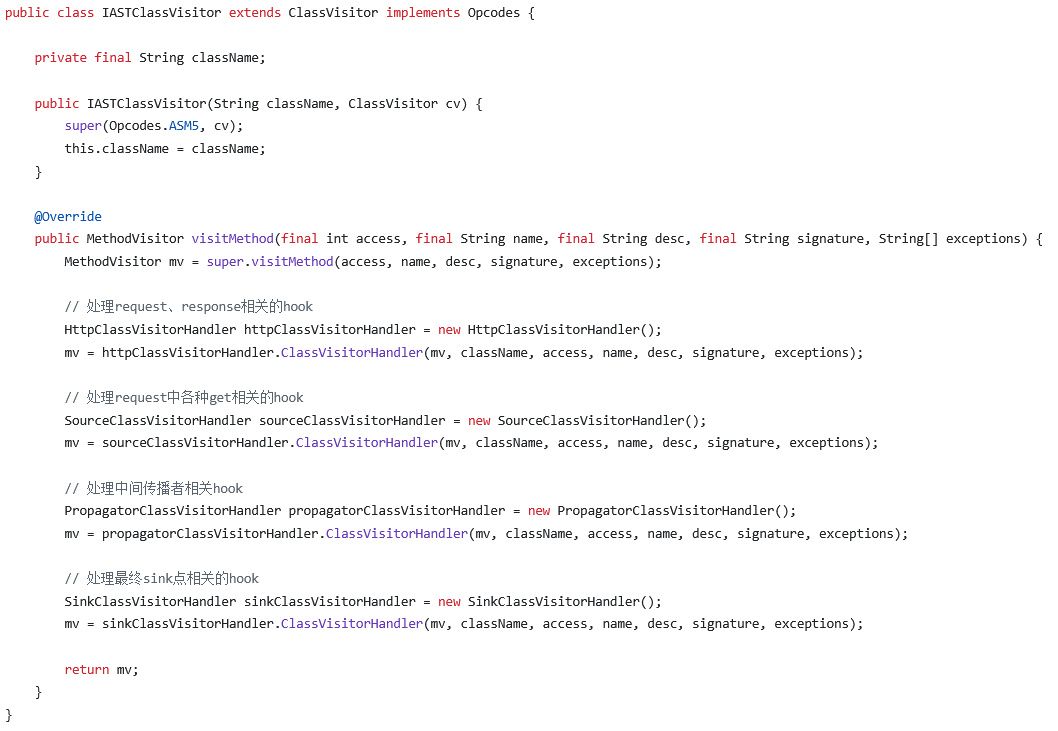Click the 'extends' keyword in the class declaration
The height and width of the screenshot is (731, 1058).
[255, 13]
